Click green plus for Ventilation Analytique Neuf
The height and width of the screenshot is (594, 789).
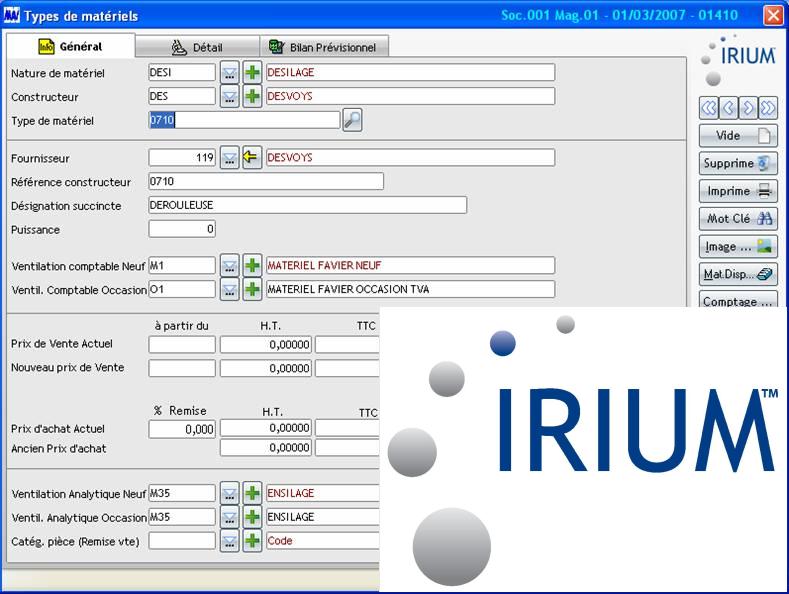(x=252, y=493)
